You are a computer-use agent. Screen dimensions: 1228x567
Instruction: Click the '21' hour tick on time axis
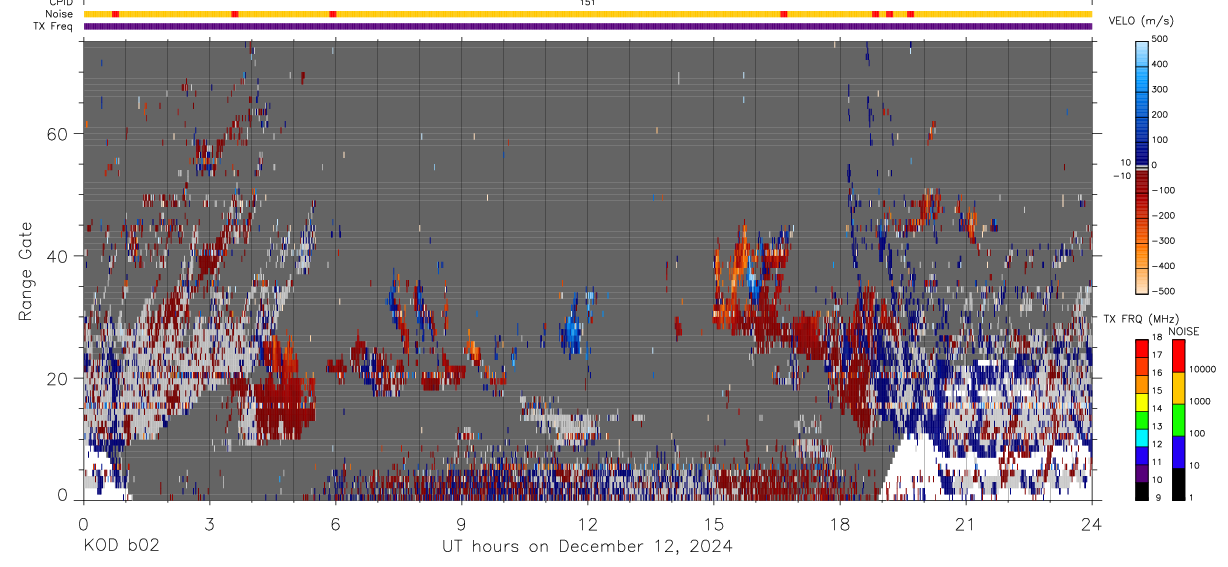pyautogui.click(x=966, y=525)
